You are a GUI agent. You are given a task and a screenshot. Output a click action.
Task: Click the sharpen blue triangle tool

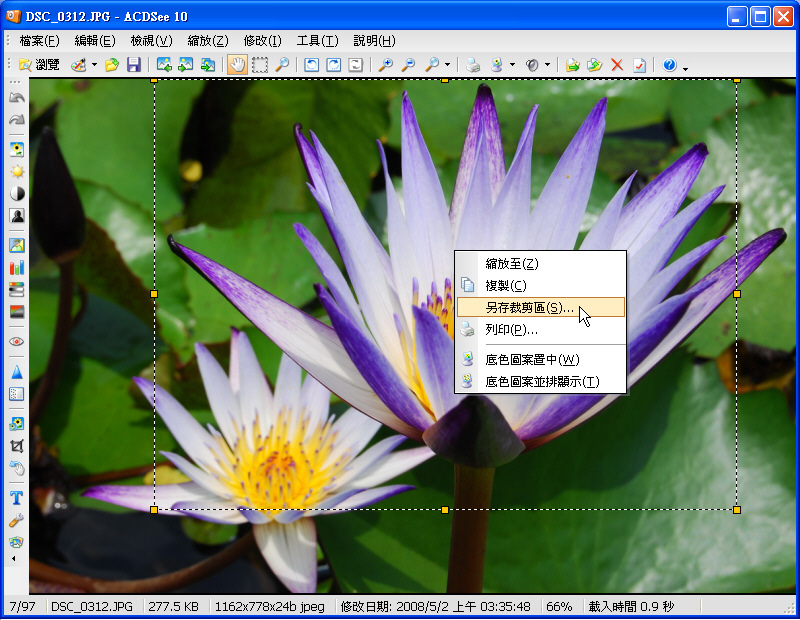click(x=16, y=372)
